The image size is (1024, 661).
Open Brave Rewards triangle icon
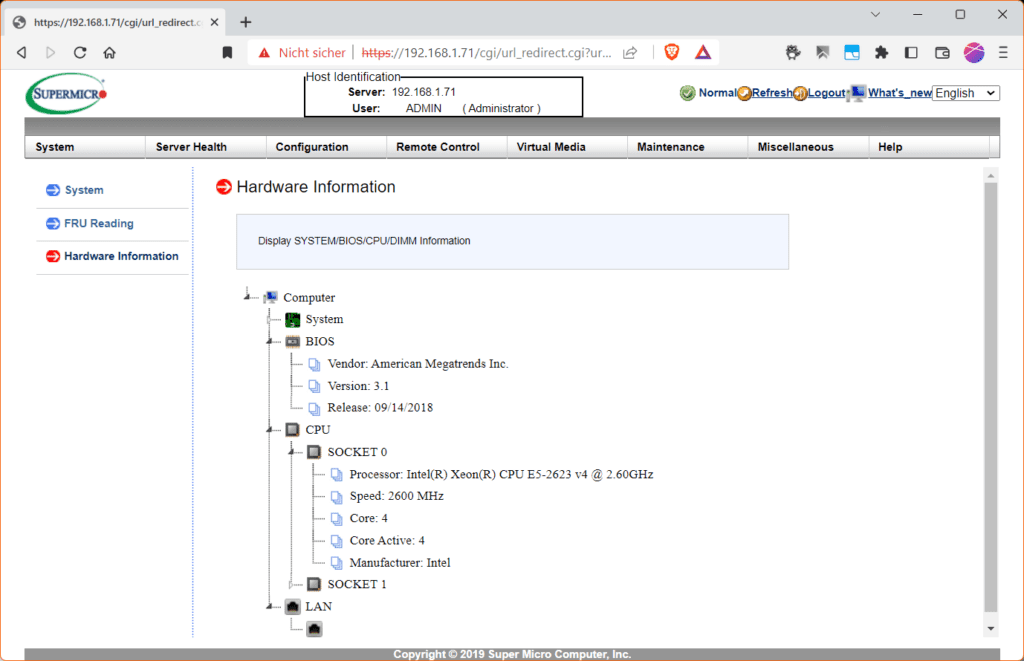(703, 52)
